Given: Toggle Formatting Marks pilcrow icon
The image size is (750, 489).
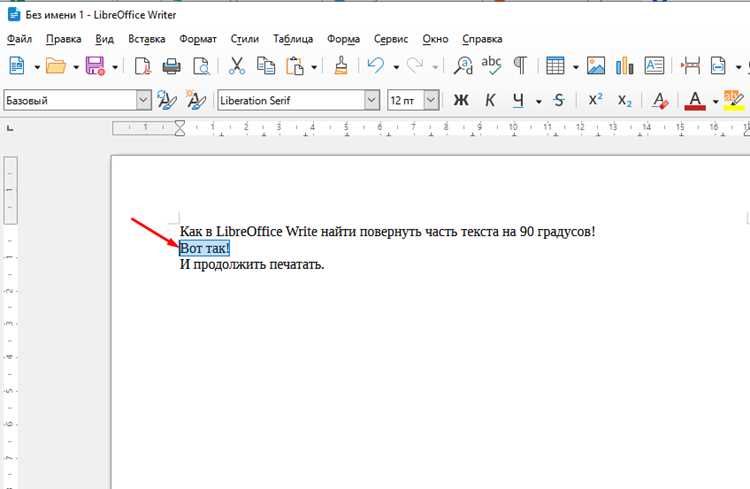Looking at the screenshot, I should (x=520, y=66).
